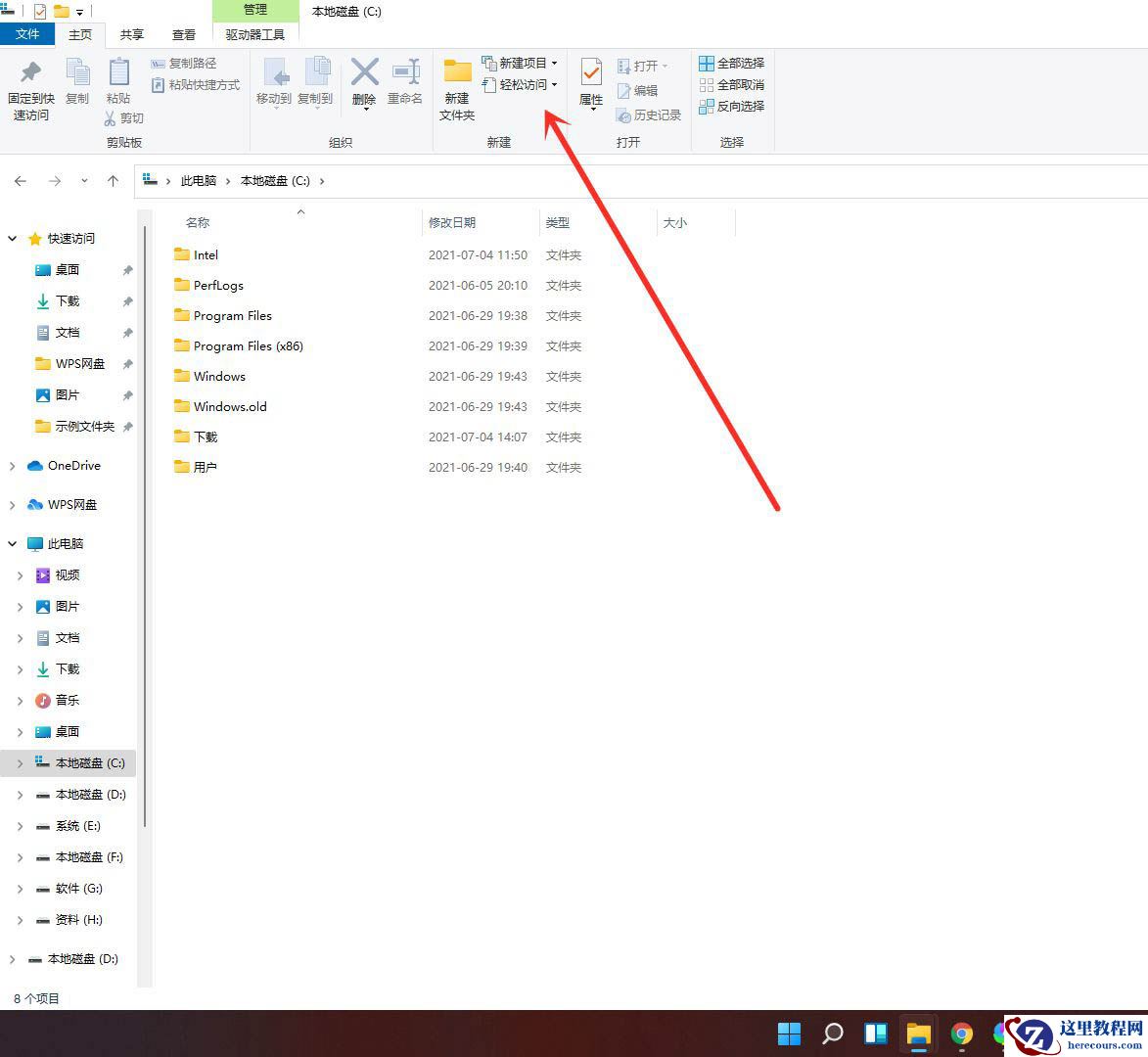
Task: Click the 新建文件夹 (New Folder) icon
Action: tap(456, 88)
